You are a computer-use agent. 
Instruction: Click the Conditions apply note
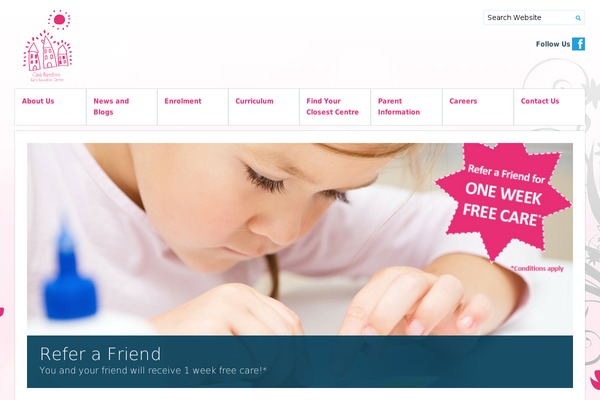click(537, 269)
